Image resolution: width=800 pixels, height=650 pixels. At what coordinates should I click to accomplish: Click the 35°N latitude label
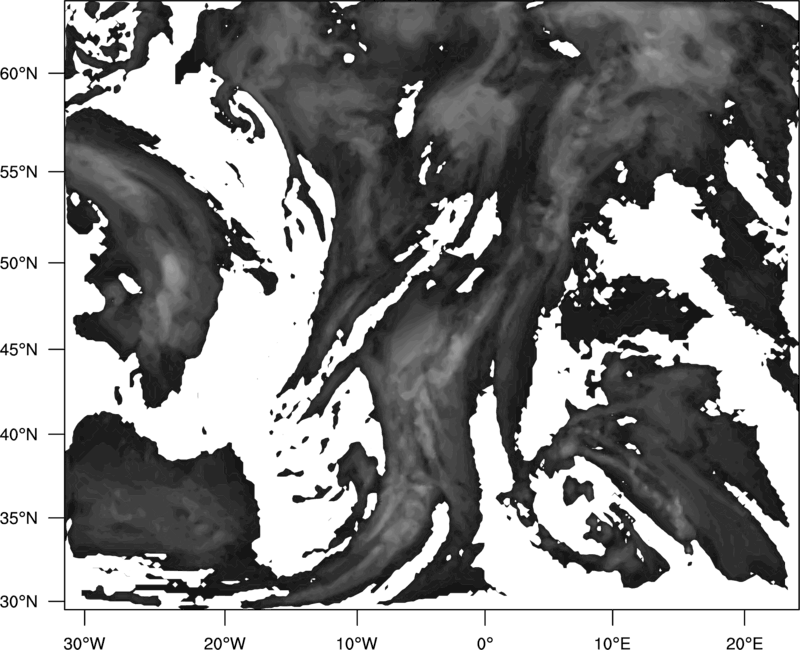click(x=19, y=518)
